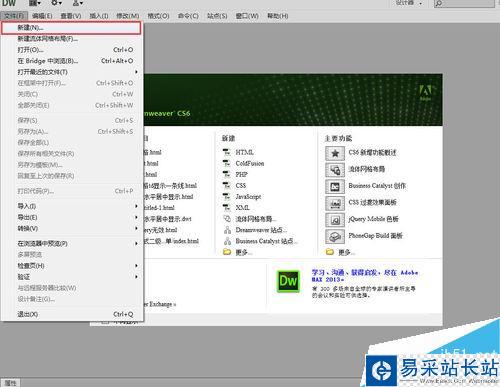
Task: Close the open 文件(F) menu
Action: tap(14, 16)
